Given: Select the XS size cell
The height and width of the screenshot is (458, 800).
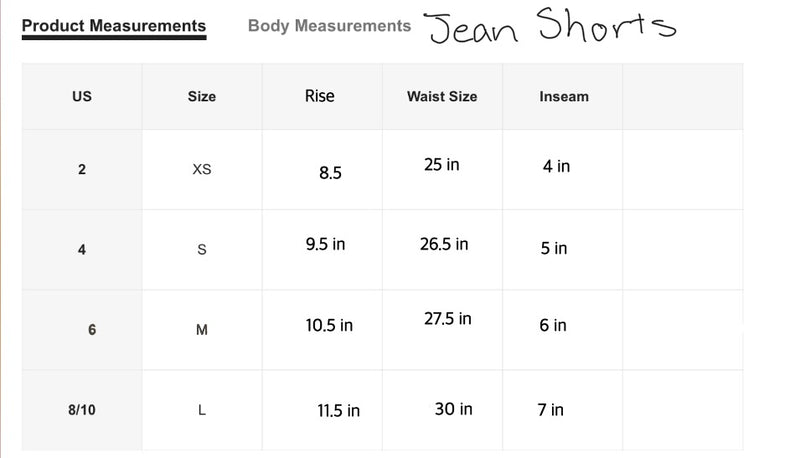Looking at the screenshot, I should [202, 169].
